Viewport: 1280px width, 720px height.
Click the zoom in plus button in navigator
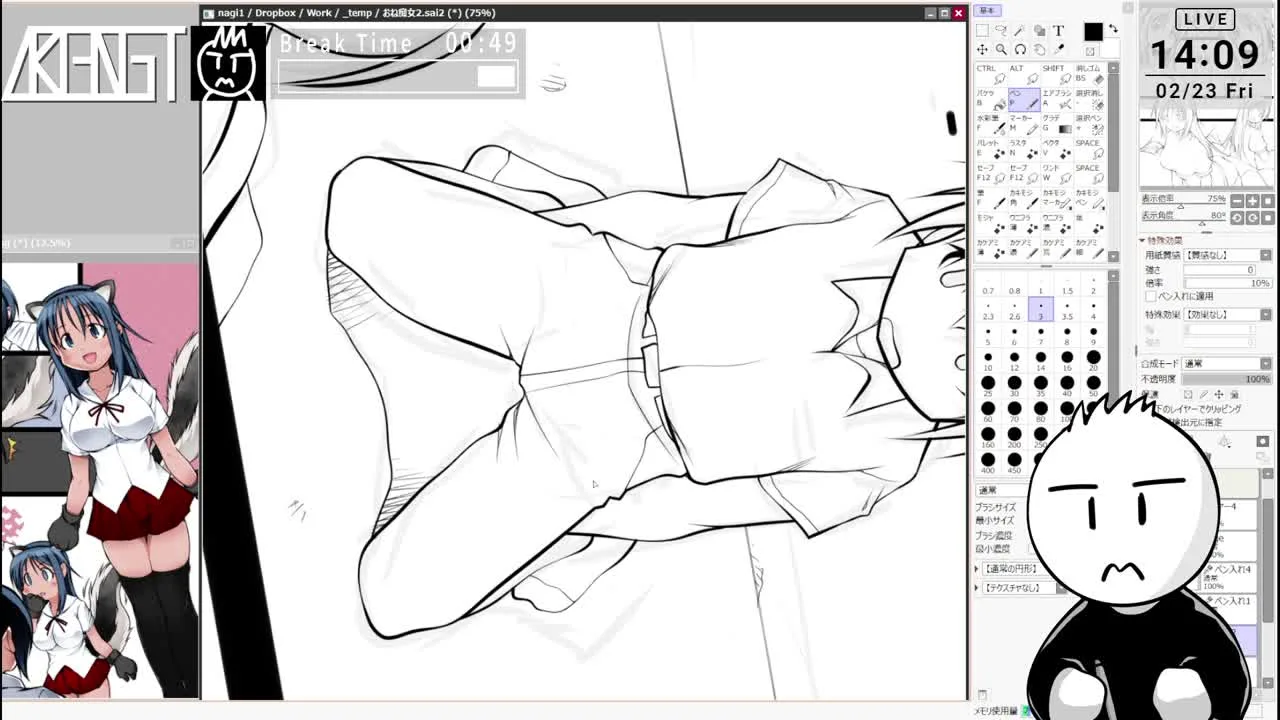[1252, 200]
